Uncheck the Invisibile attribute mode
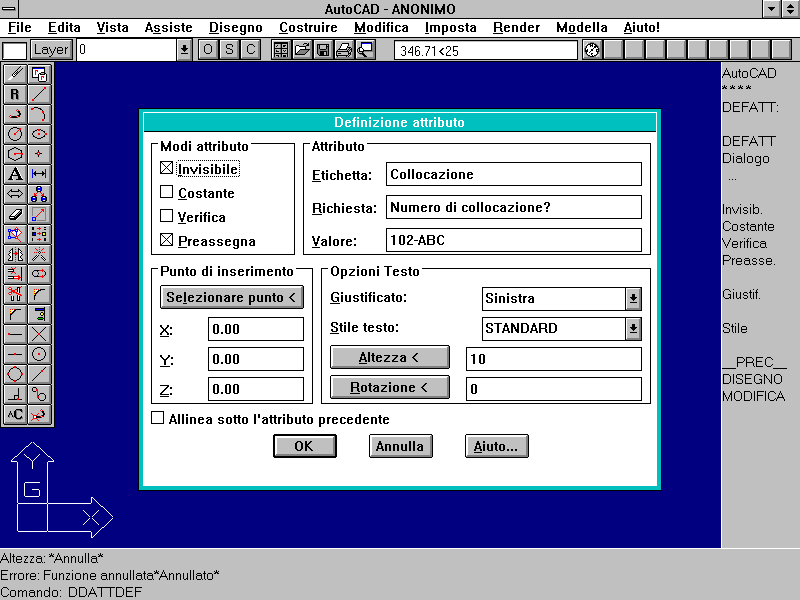 pos(166,168)
